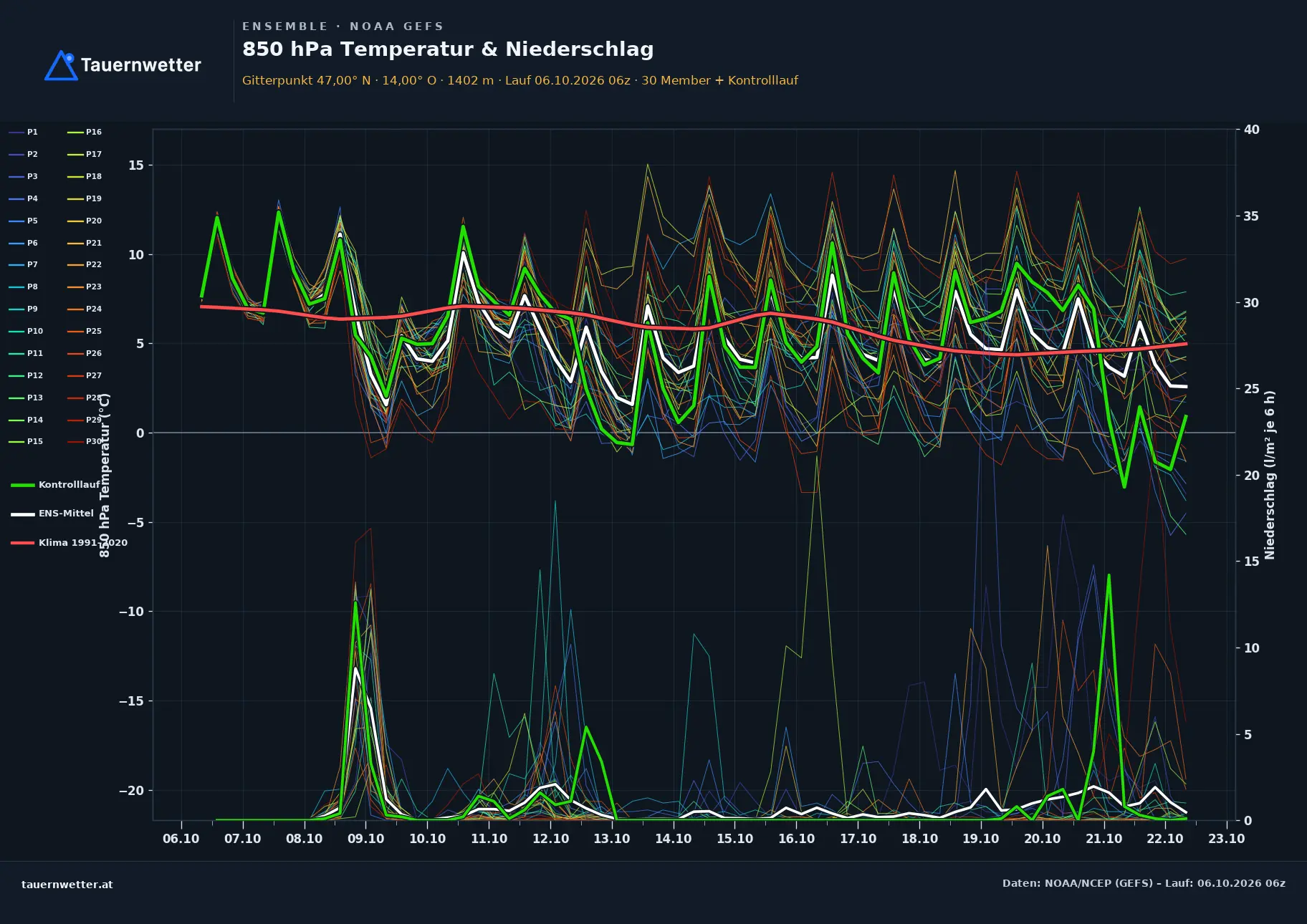Click the 06.10 date tick label
This screenshot has width=1307, height=924.
click(x=181, y=839)
